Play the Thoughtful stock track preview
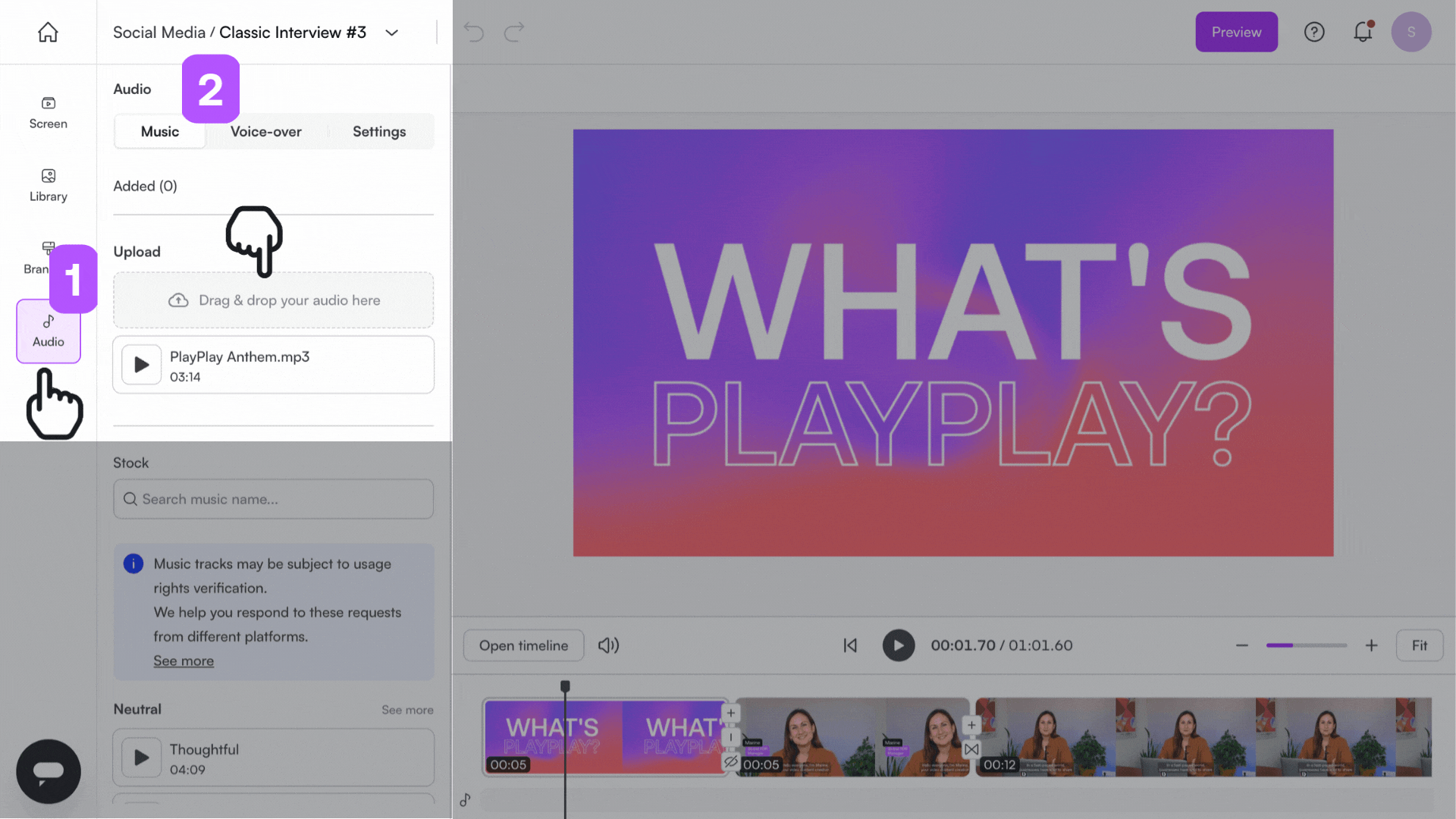This screenshot has width=1456, height=819. pos(141,758)
